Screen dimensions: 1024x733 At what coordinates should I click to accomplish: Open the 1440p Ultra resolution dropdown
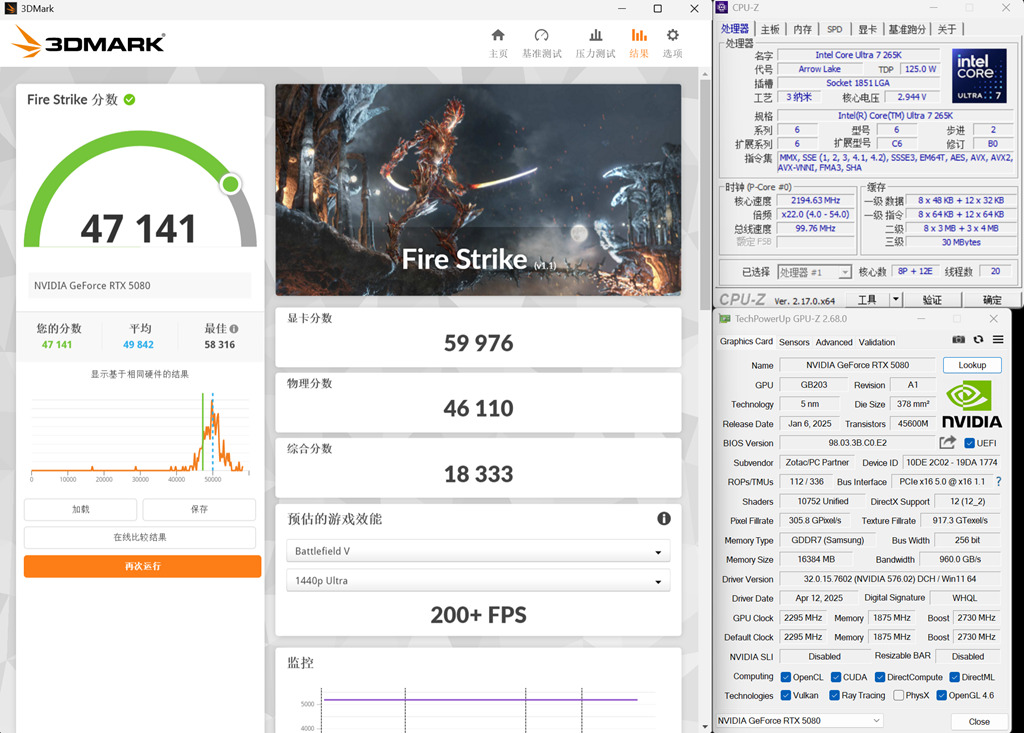(478, 581)
